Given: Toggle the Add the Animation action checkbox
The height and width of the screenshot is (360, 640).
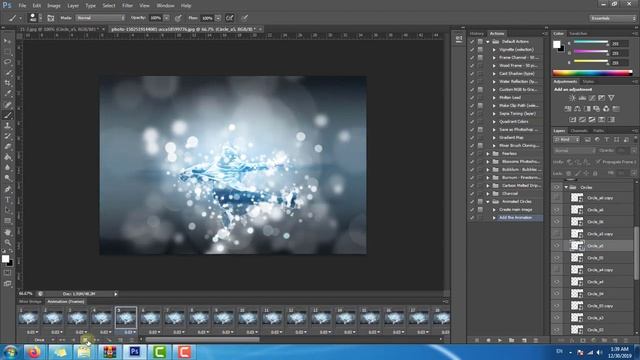Looking at the screenshot, I should pos(472,218).
